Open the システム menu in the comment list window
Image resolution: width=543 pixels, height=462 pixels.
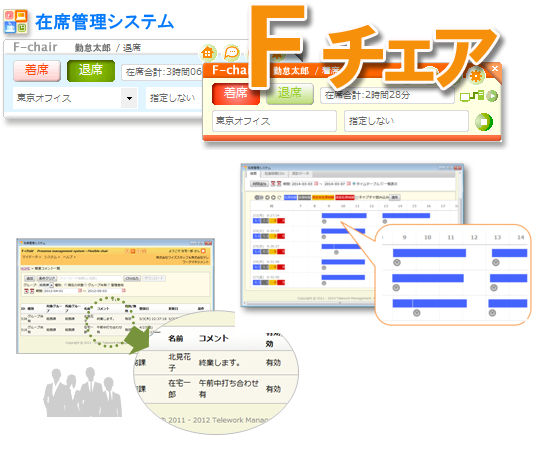52,257
